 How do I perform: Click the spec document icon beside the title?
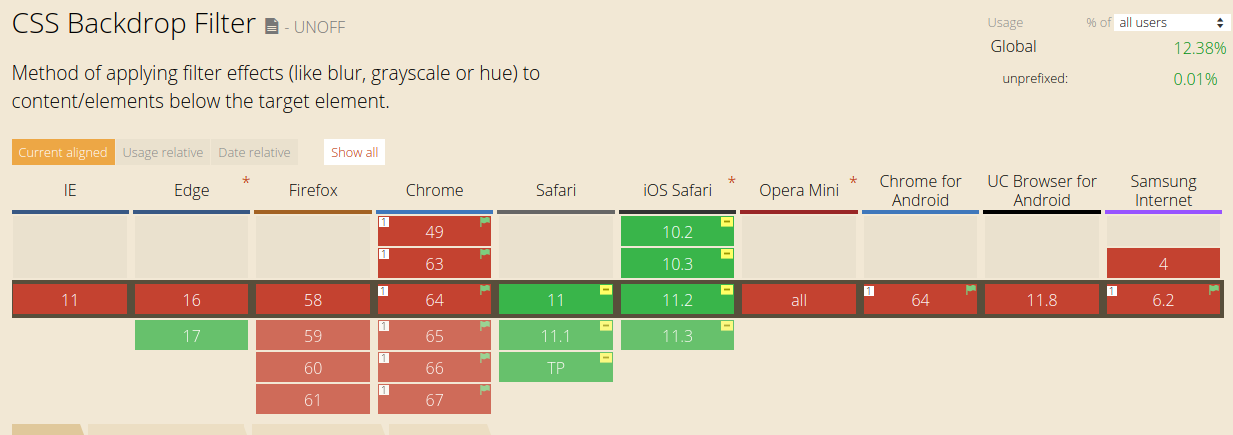click(x=271, y=27)
